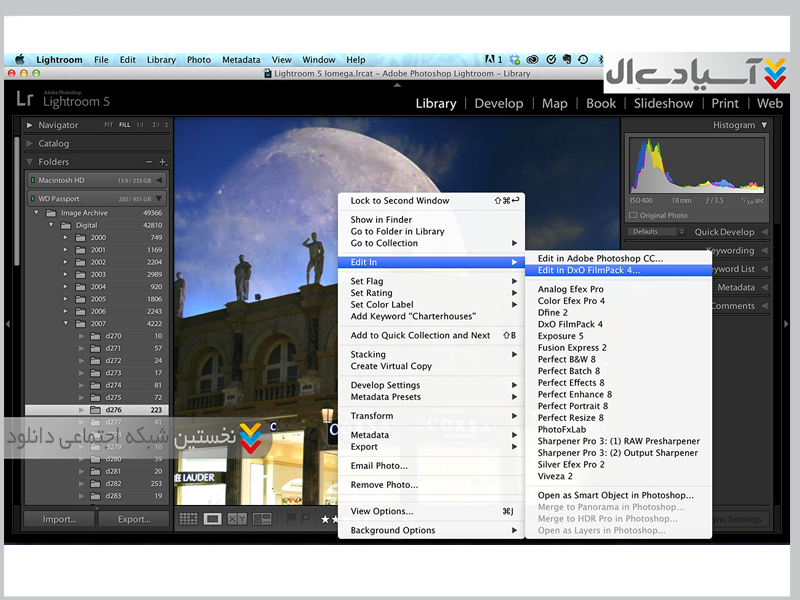The height and width of the screenshot is (600, 800).
Task: Click the plus icon in Folders panel
Action: [x=163, y=162]
